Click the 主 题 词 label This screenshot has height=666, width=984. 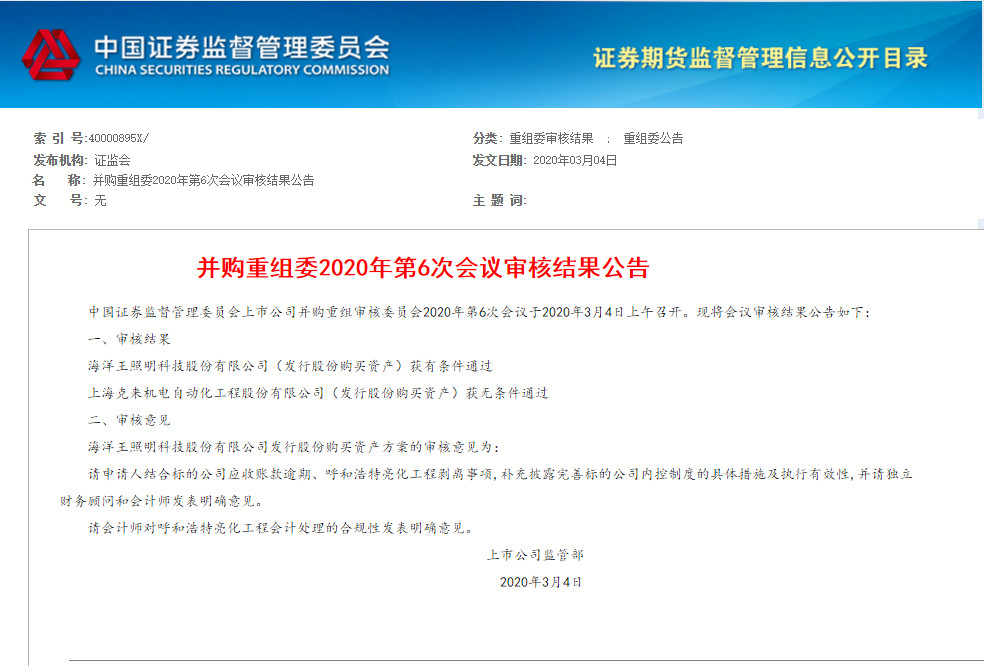click(499, 200)
